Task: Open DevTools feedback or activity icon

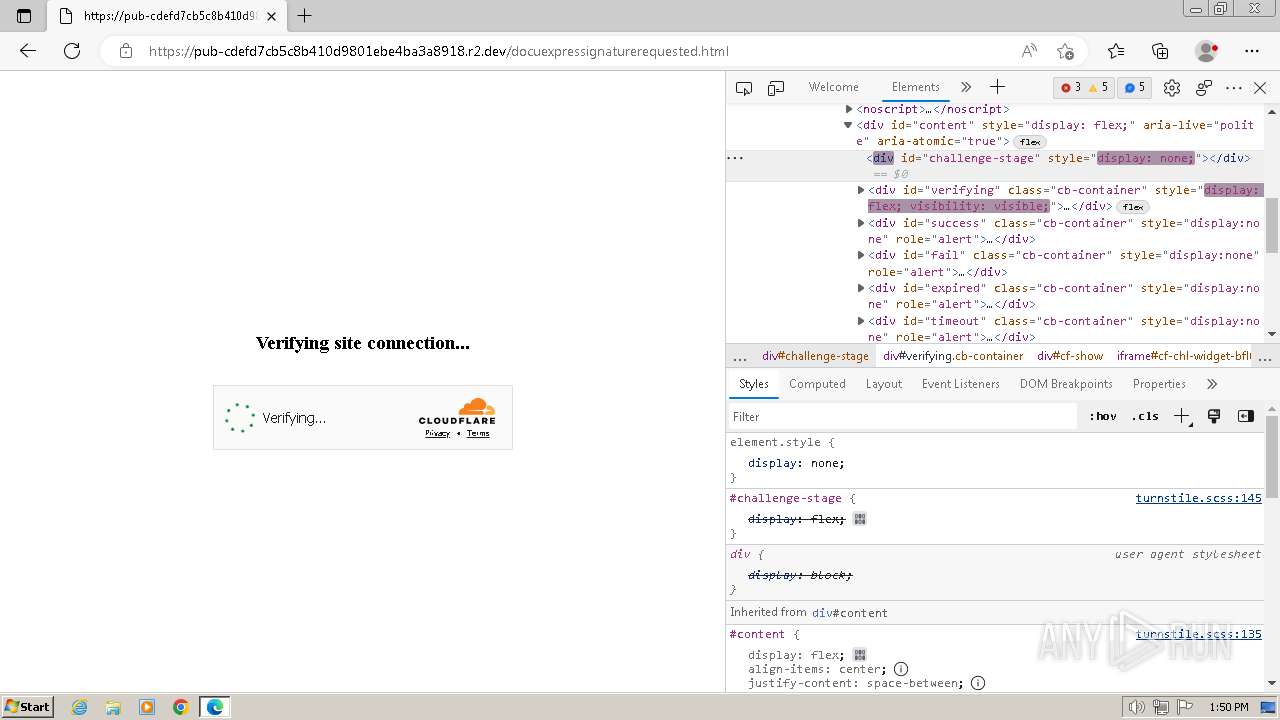Action: click(x=1204, y=88)
